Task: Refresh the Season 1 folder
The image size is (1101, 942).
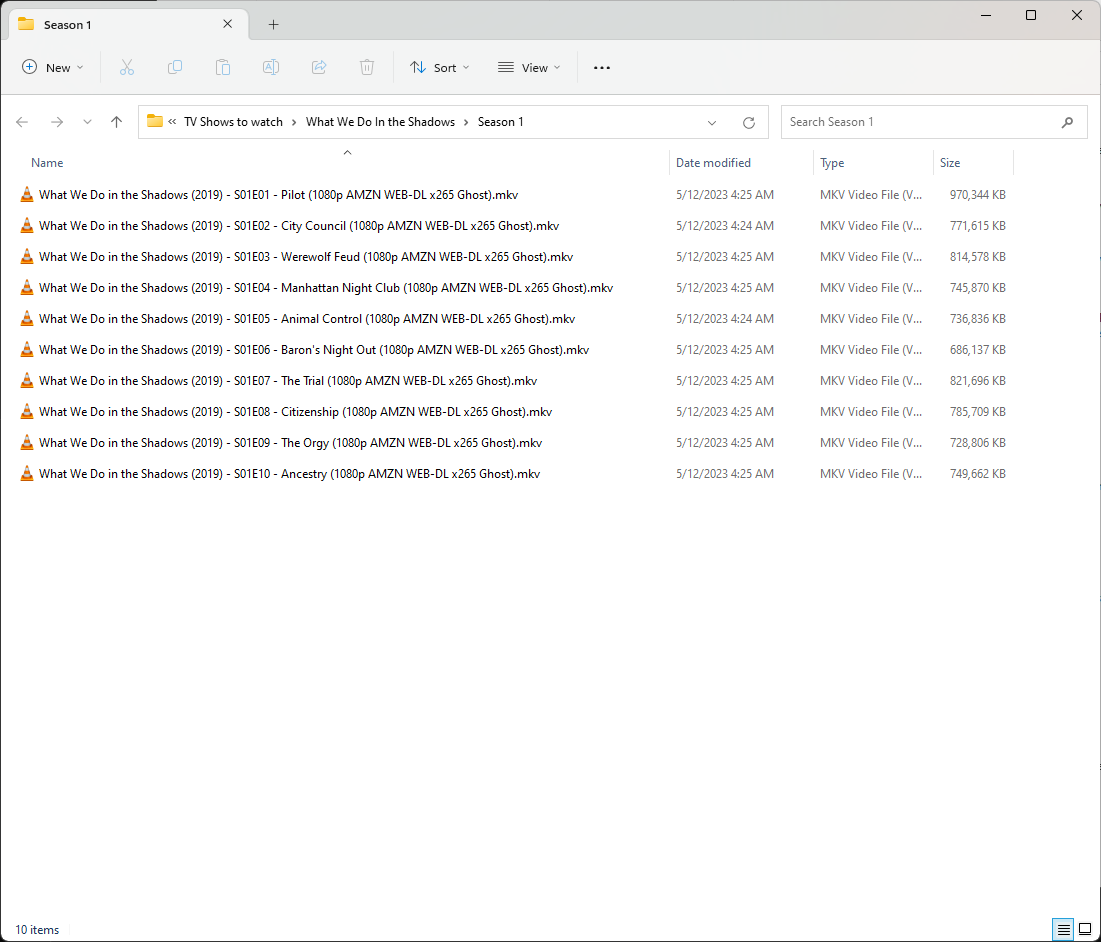Action: (749, 122)
